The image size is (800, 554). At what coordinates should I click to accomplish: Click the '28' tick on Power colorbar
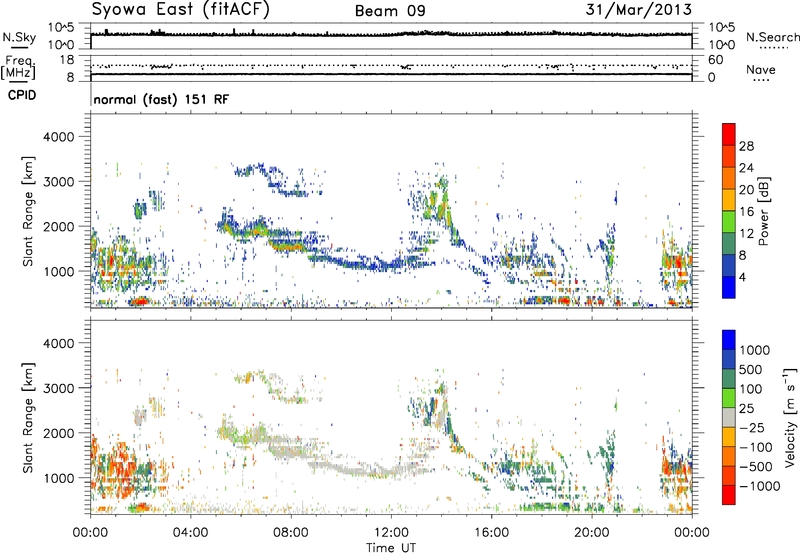(x=746, y=146)
